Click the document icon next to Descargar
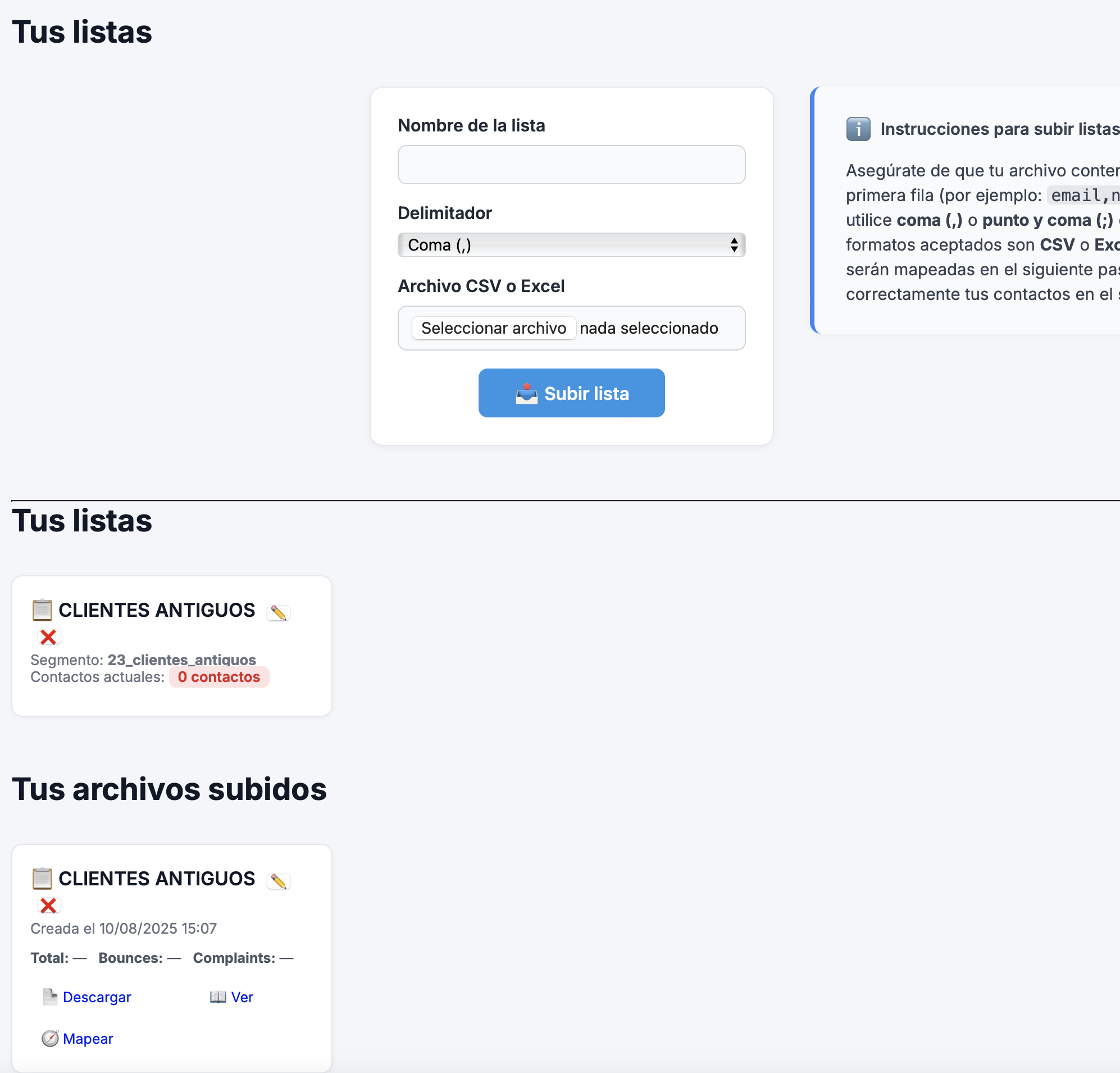Viewport: 1120px width, 1073px height. pyautogui.click(x=50, y=997)
